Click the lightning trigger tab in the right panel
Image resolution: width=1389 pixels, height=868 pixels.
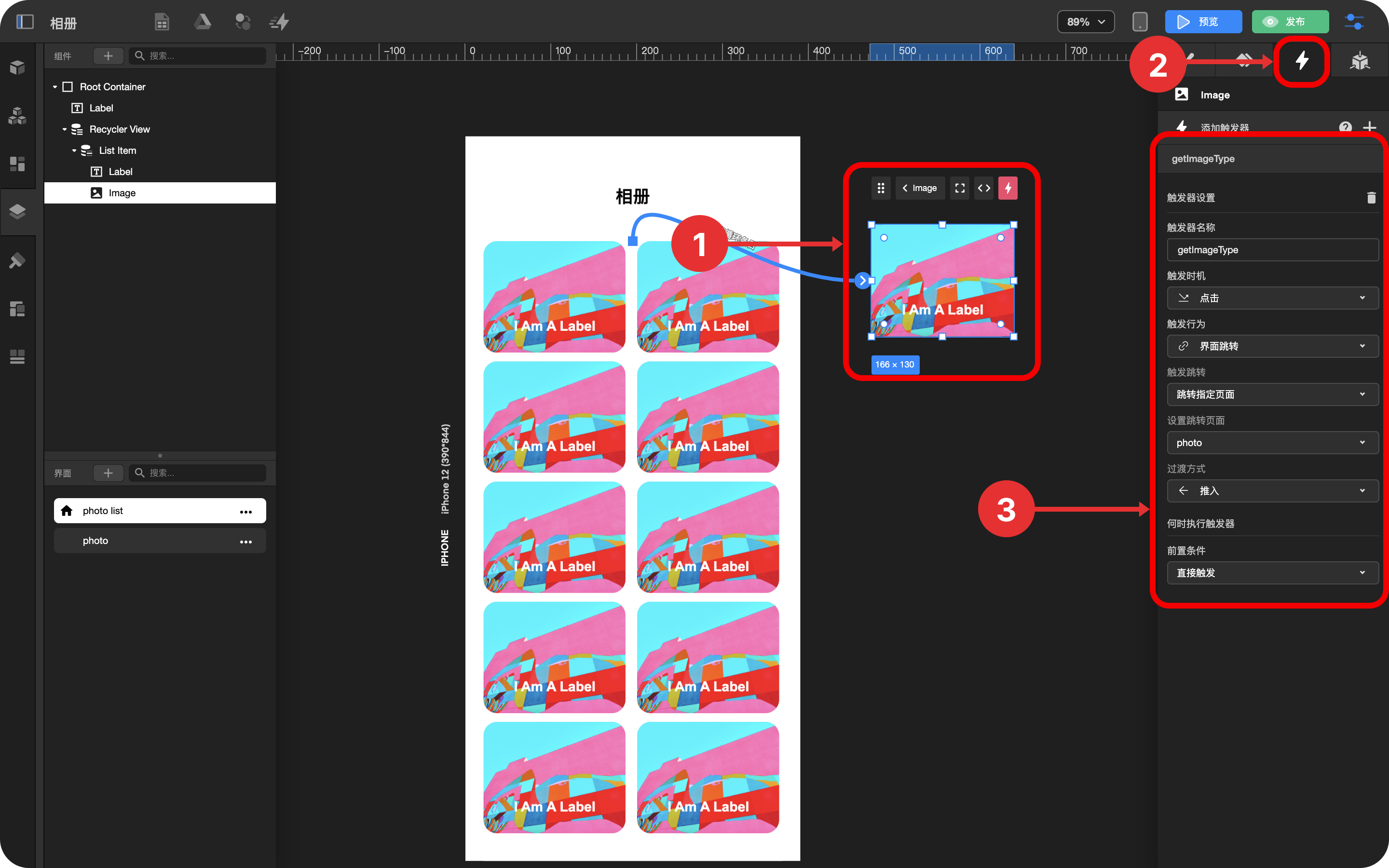tap(1301, 60)
